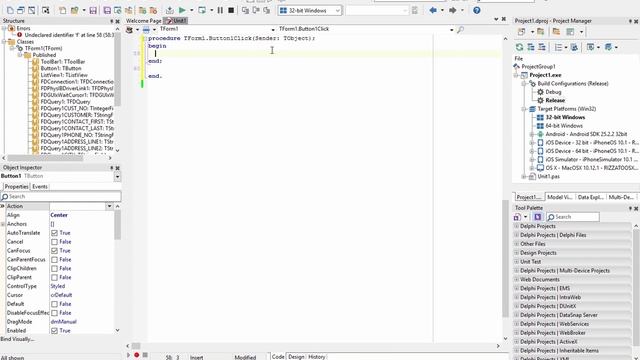This screenshot has width=640, height=360.
Task: Switch to the Welcome Page tab
Action: [144, 21]
